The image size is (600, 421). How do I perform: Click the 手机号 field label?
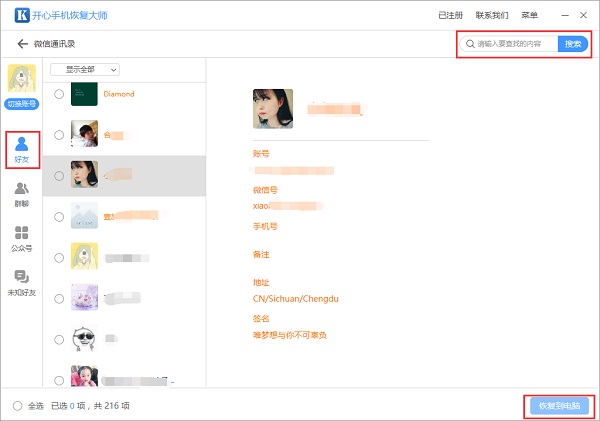point(265,226)
